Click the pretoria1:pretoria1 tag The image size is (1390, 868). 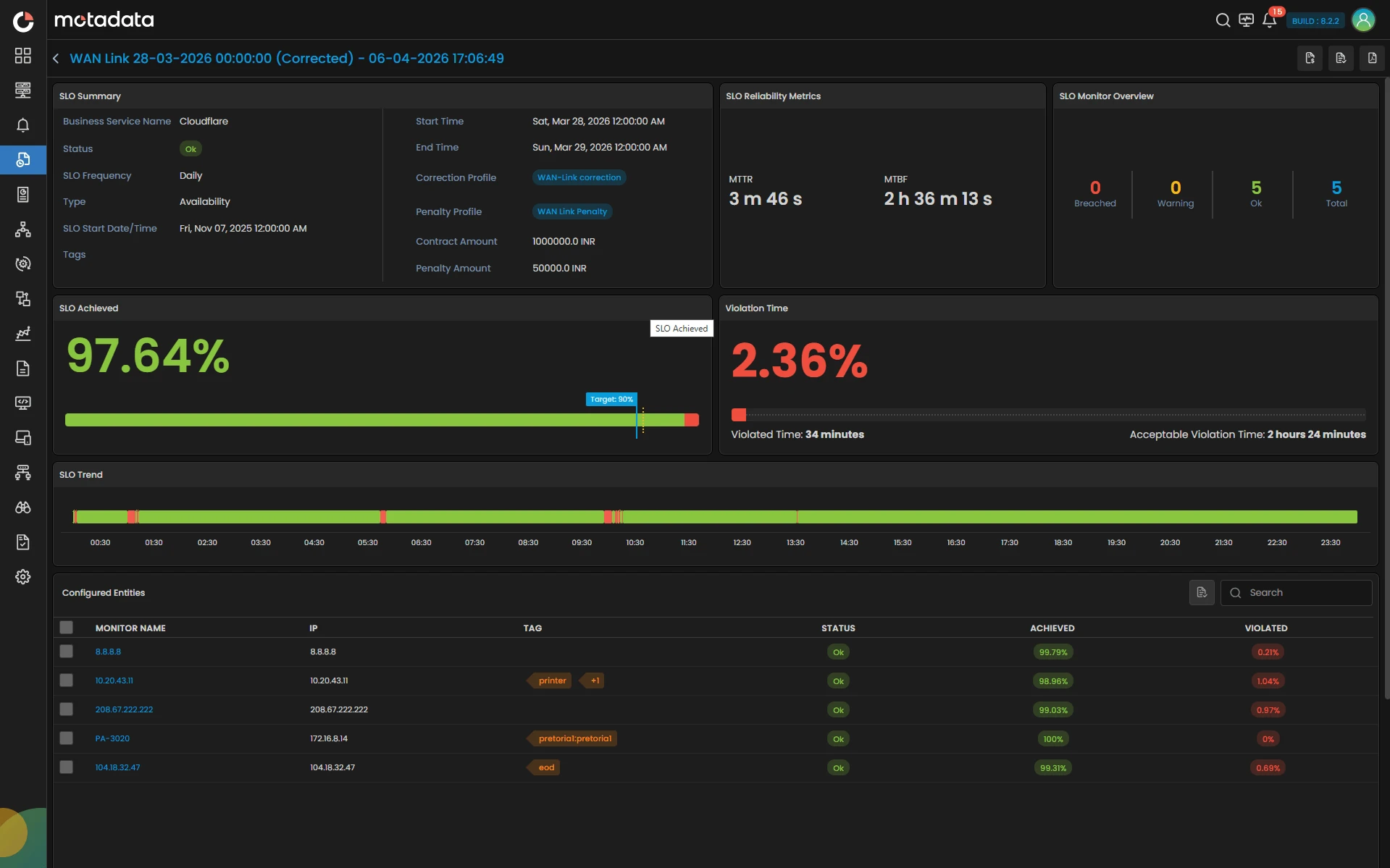pyautogui.click(x=572, y=738)
